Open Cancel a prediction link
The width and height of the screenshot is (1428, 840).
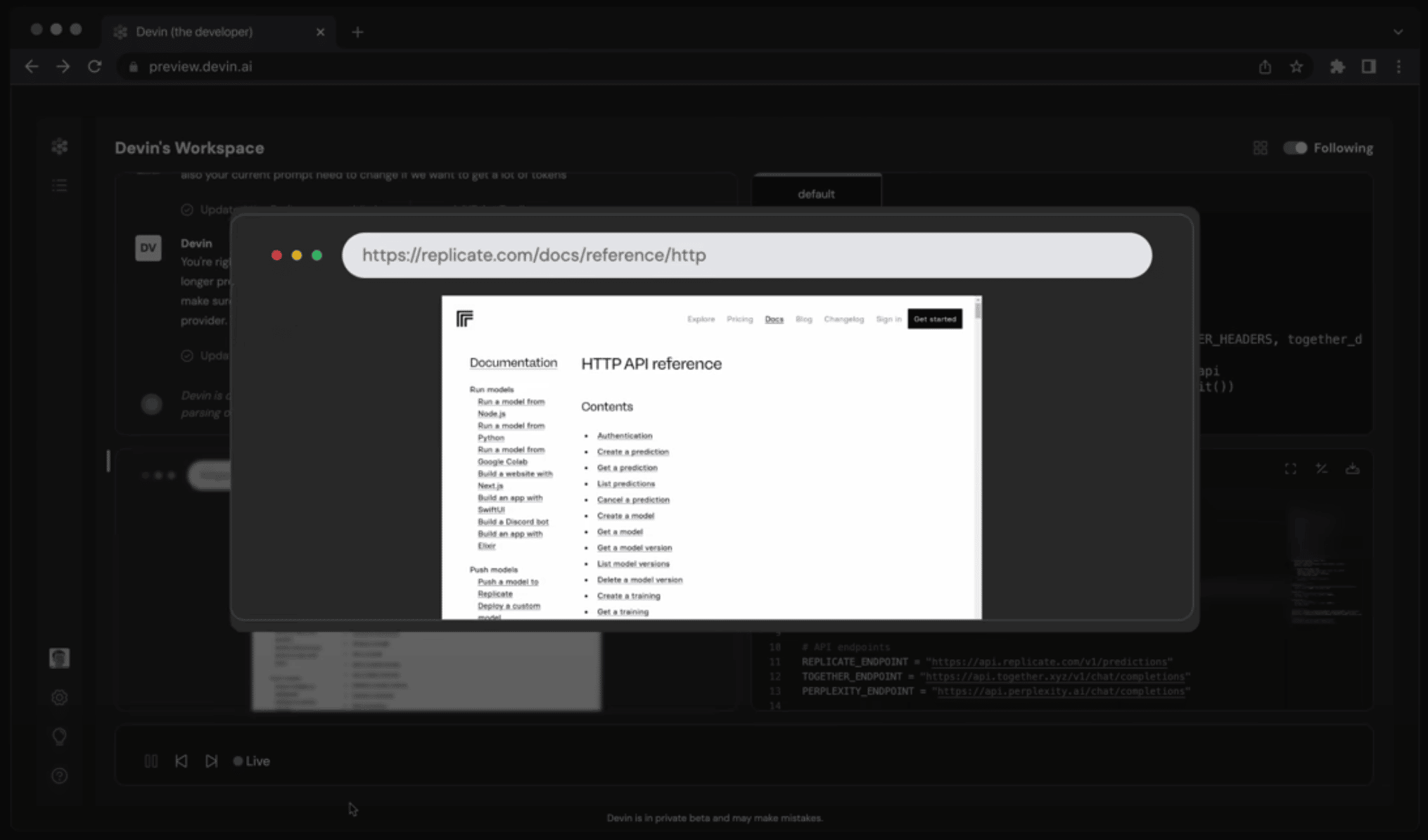[633, 500]
